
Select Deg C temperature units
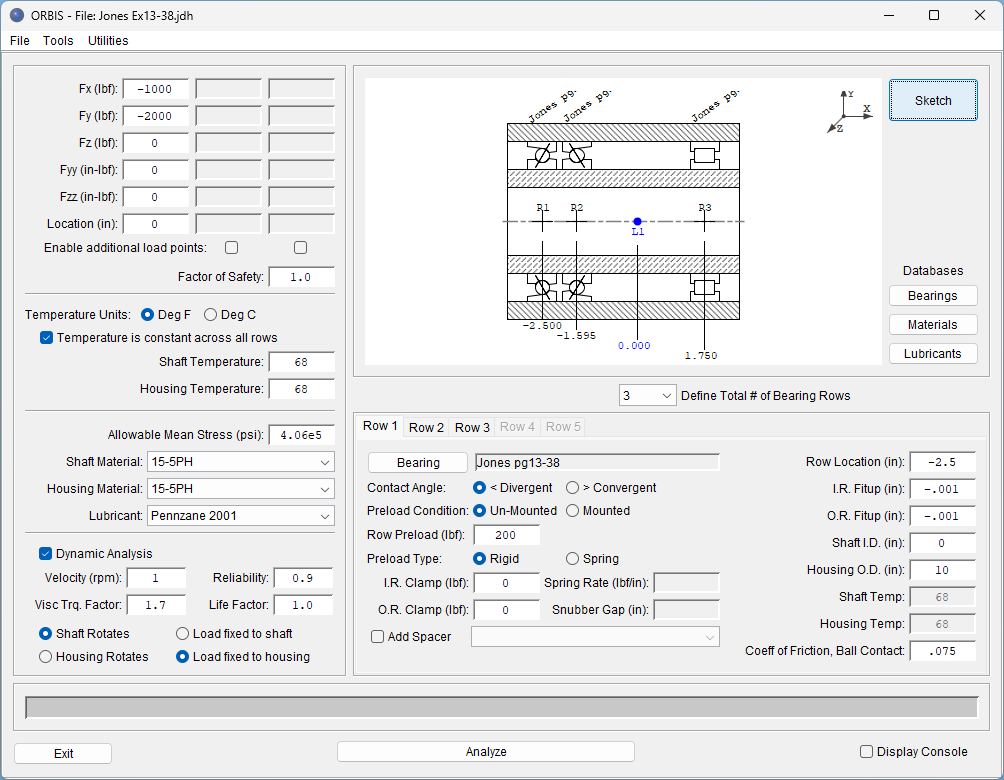[211, 315]
